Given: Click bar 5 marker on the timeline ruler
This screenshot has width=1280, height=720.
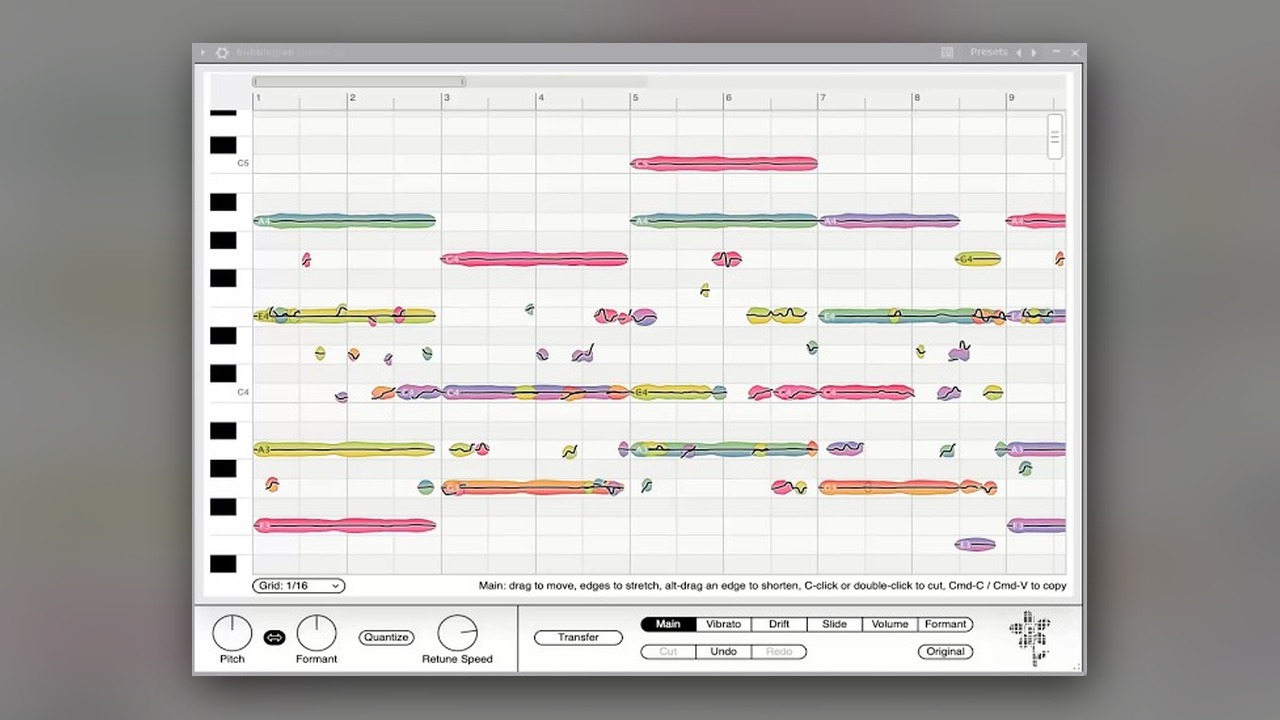Looking at the screenshot, I should point(635,98).
